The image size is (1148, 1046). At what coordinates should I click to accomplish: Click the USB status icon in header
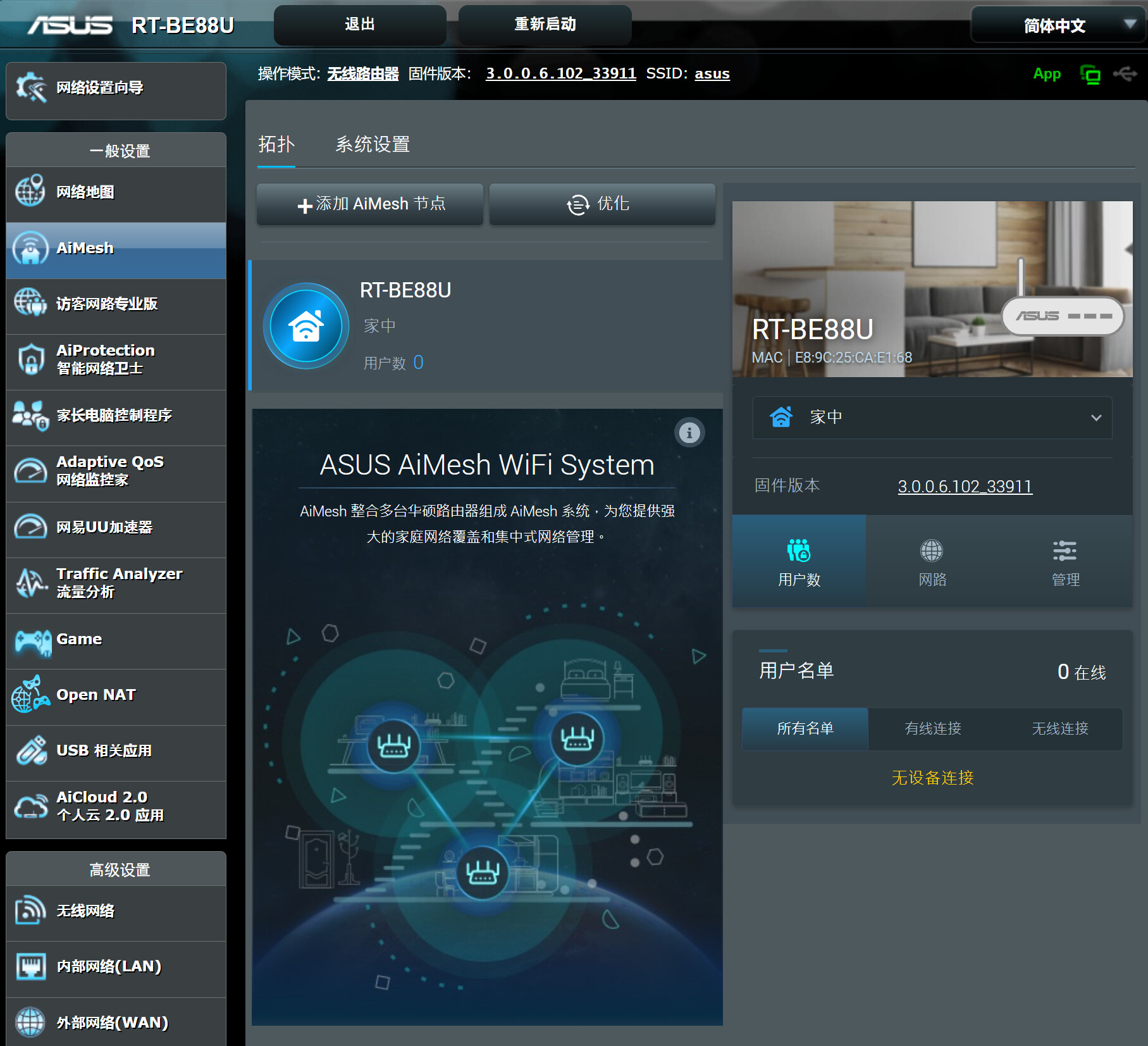click(x=1125, y=74)
